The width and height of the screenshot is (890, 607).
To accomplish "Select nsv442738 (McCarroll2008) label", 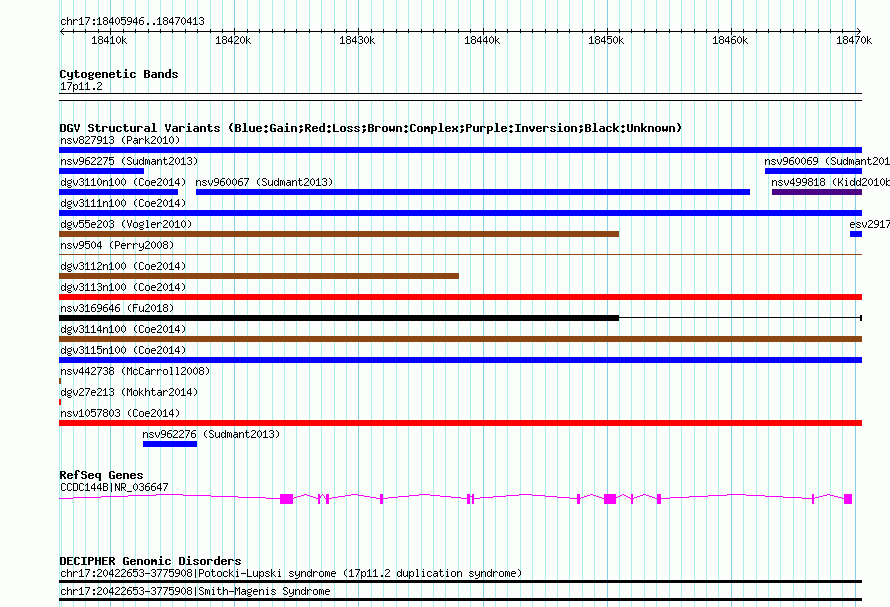I will click(135, 371).
